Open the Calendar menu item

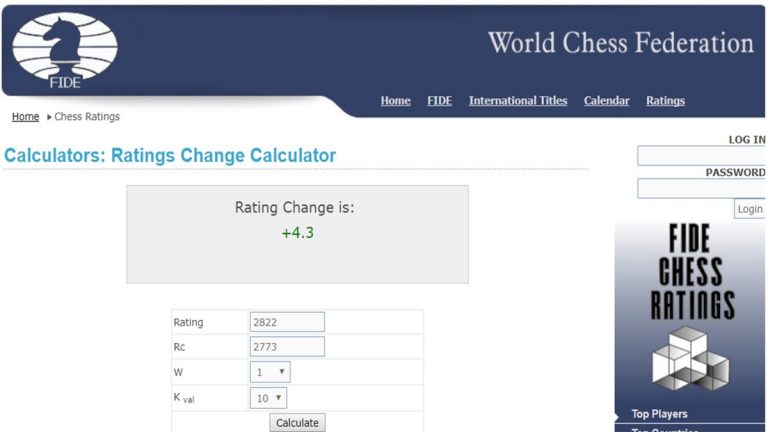point(606,100)
